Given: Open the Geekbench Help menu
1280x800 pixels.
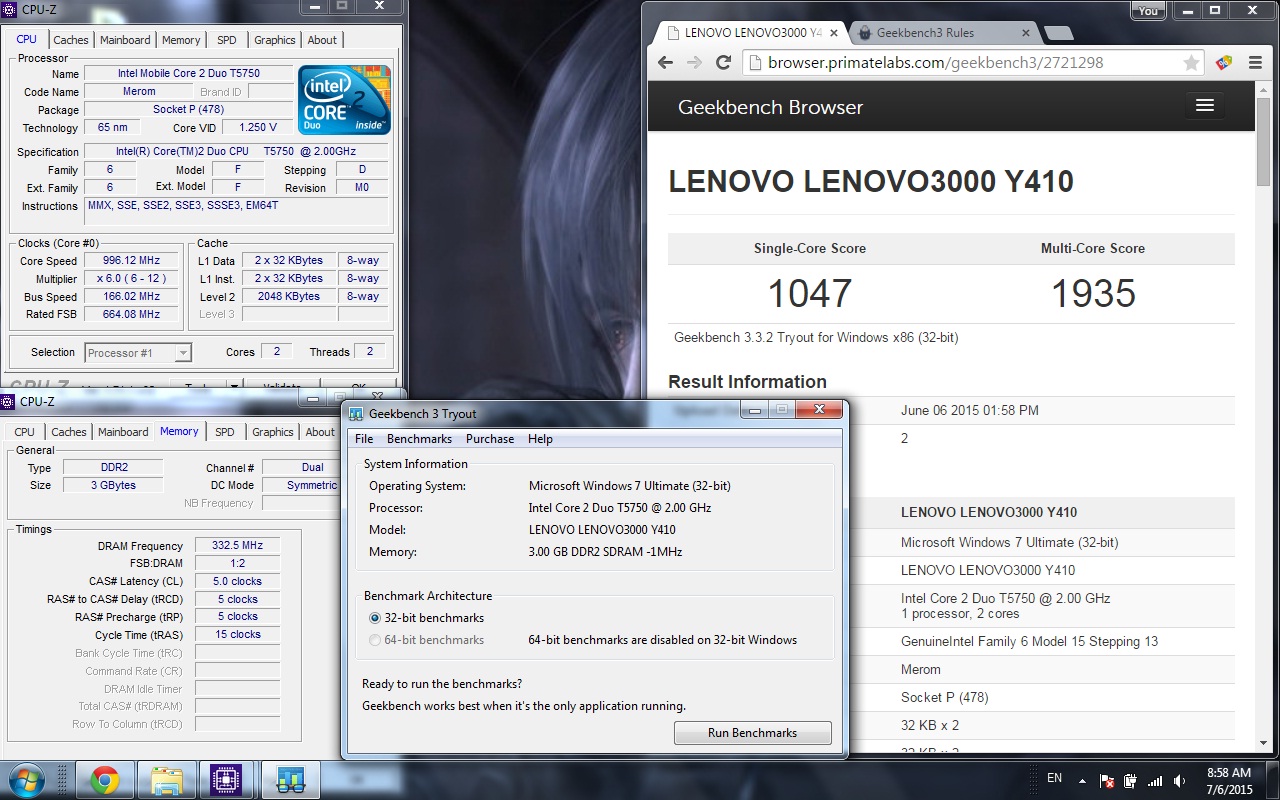Looking at the screenshot, I should [540, 439].
